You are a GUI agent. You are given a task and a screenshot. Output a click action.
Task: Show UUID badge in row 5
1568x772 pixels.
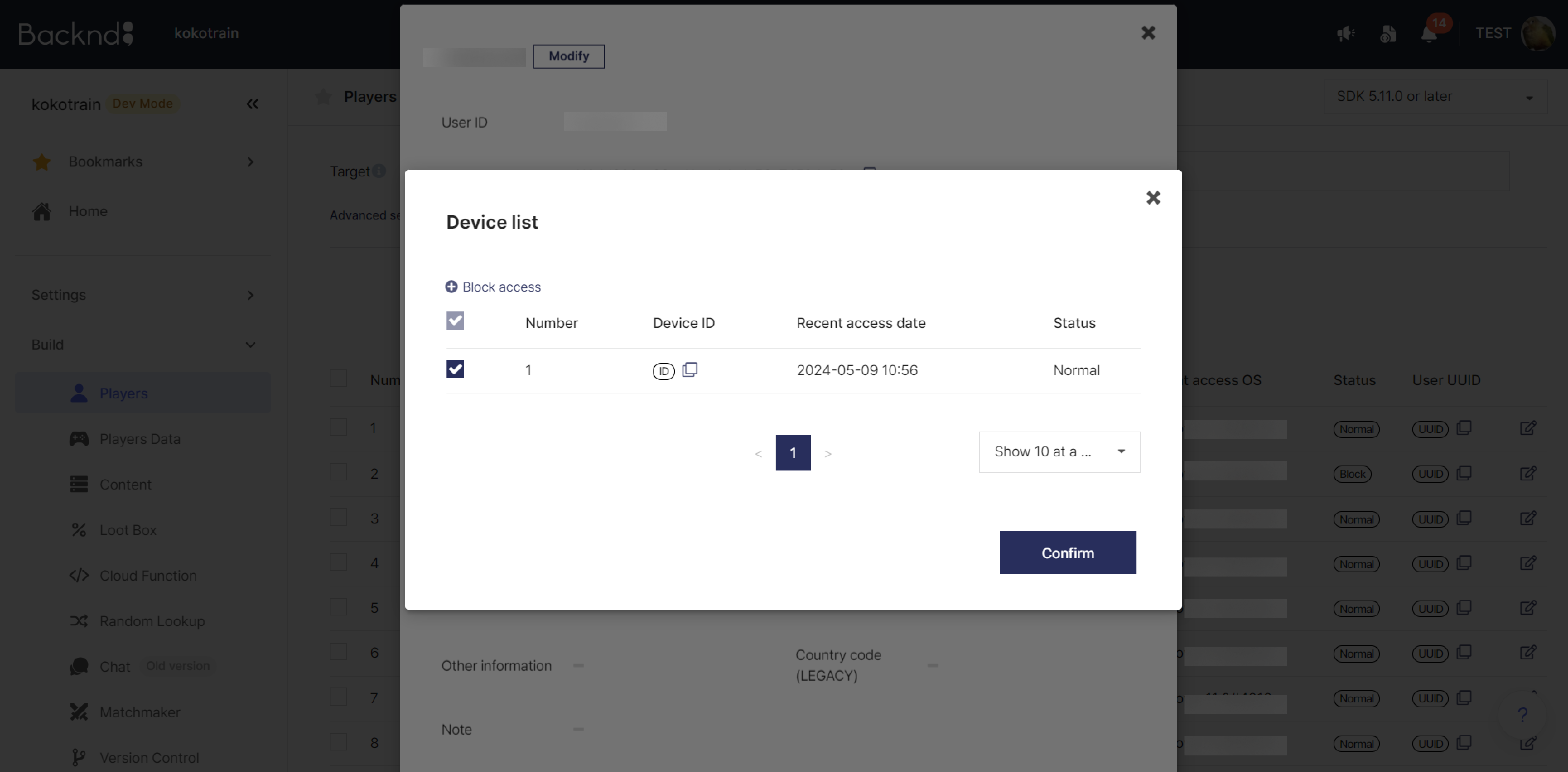pos(1430,609)
